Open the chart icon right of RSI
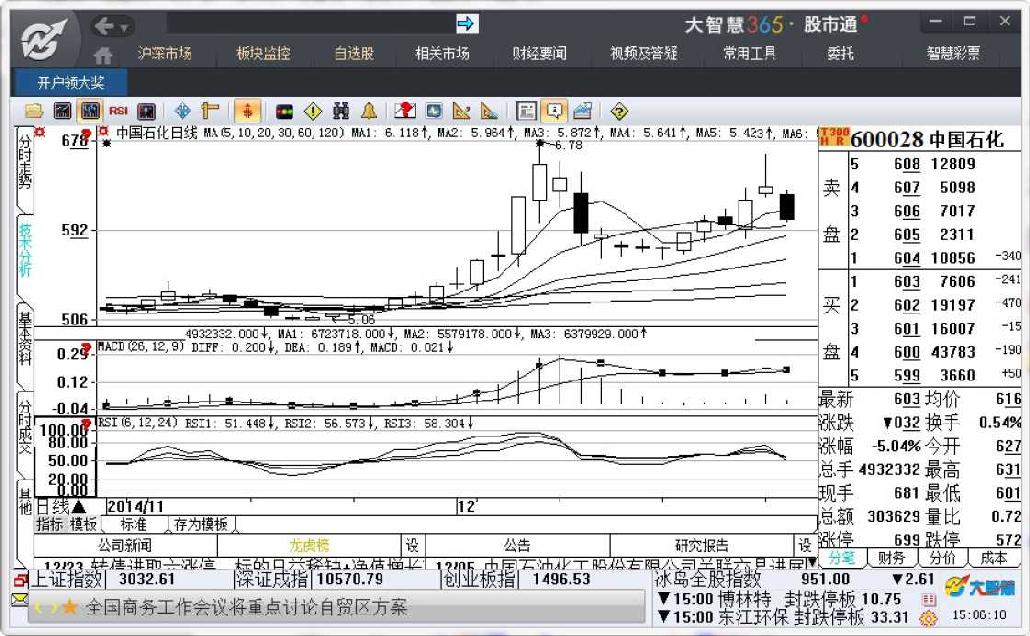This screenshot has width=1030, height=636. coord(146,111)
